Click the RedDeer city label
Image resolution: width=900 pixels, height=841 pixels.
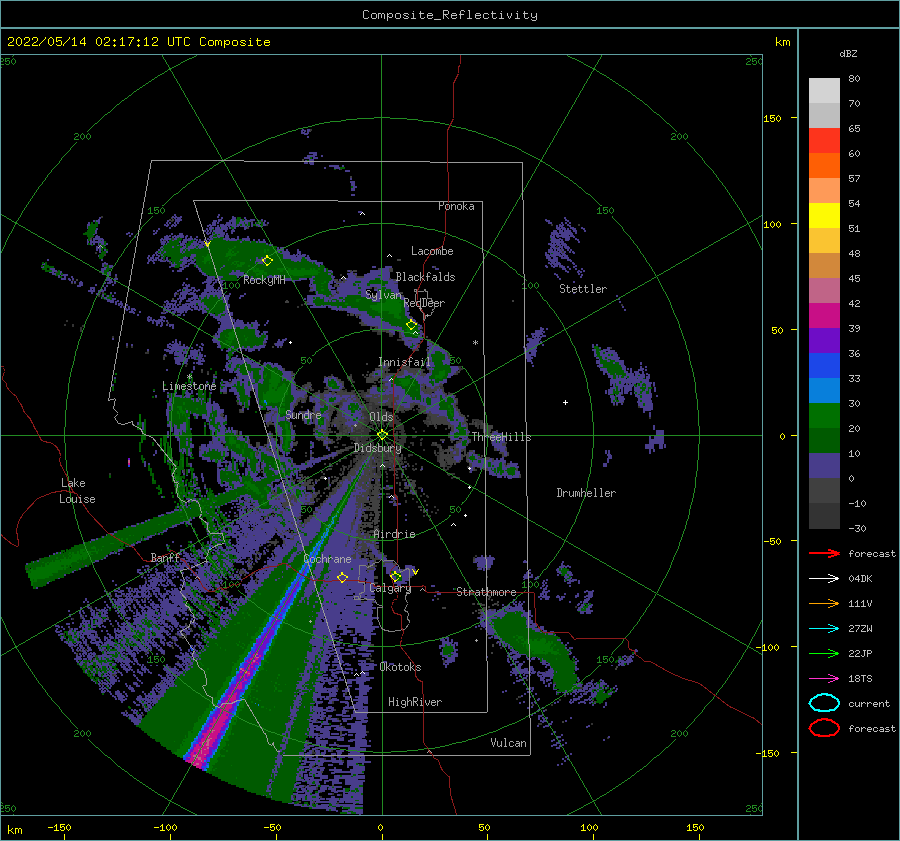pyautogui.click(x=424, y=303)
